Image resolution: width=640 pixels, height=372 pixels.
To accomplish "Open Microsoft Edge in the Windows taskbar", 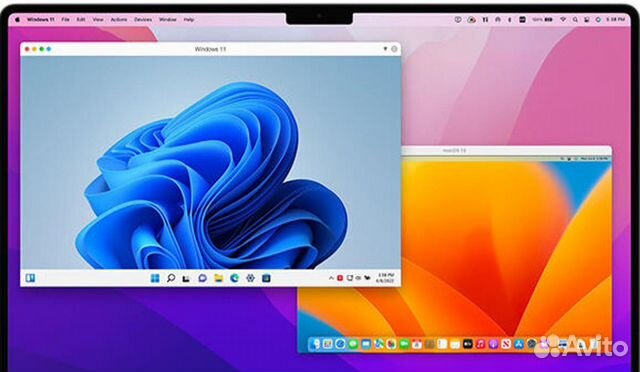I will [x=234, y=278].
